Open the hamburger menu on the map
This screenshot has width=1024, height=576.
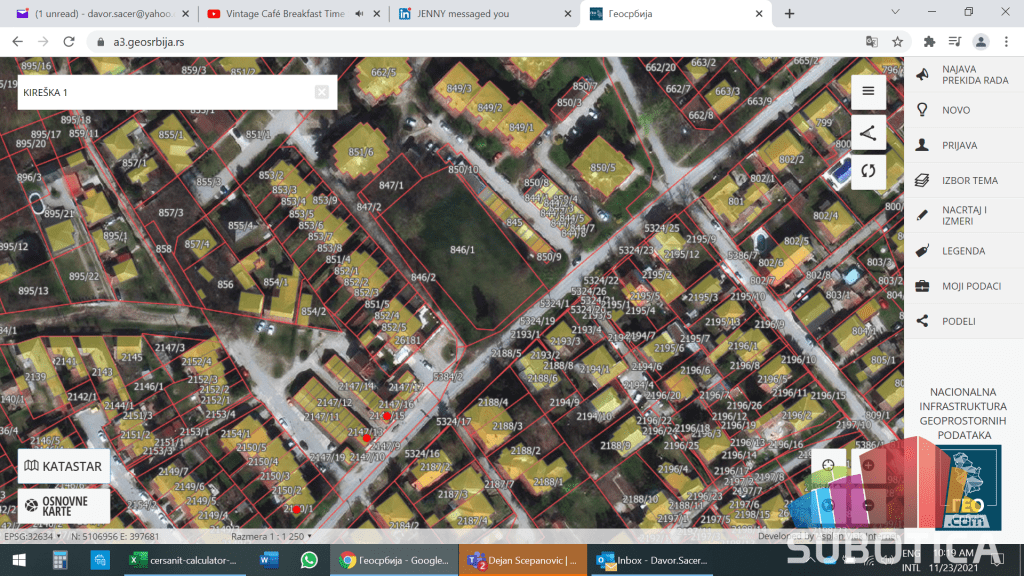coord(868,91)
